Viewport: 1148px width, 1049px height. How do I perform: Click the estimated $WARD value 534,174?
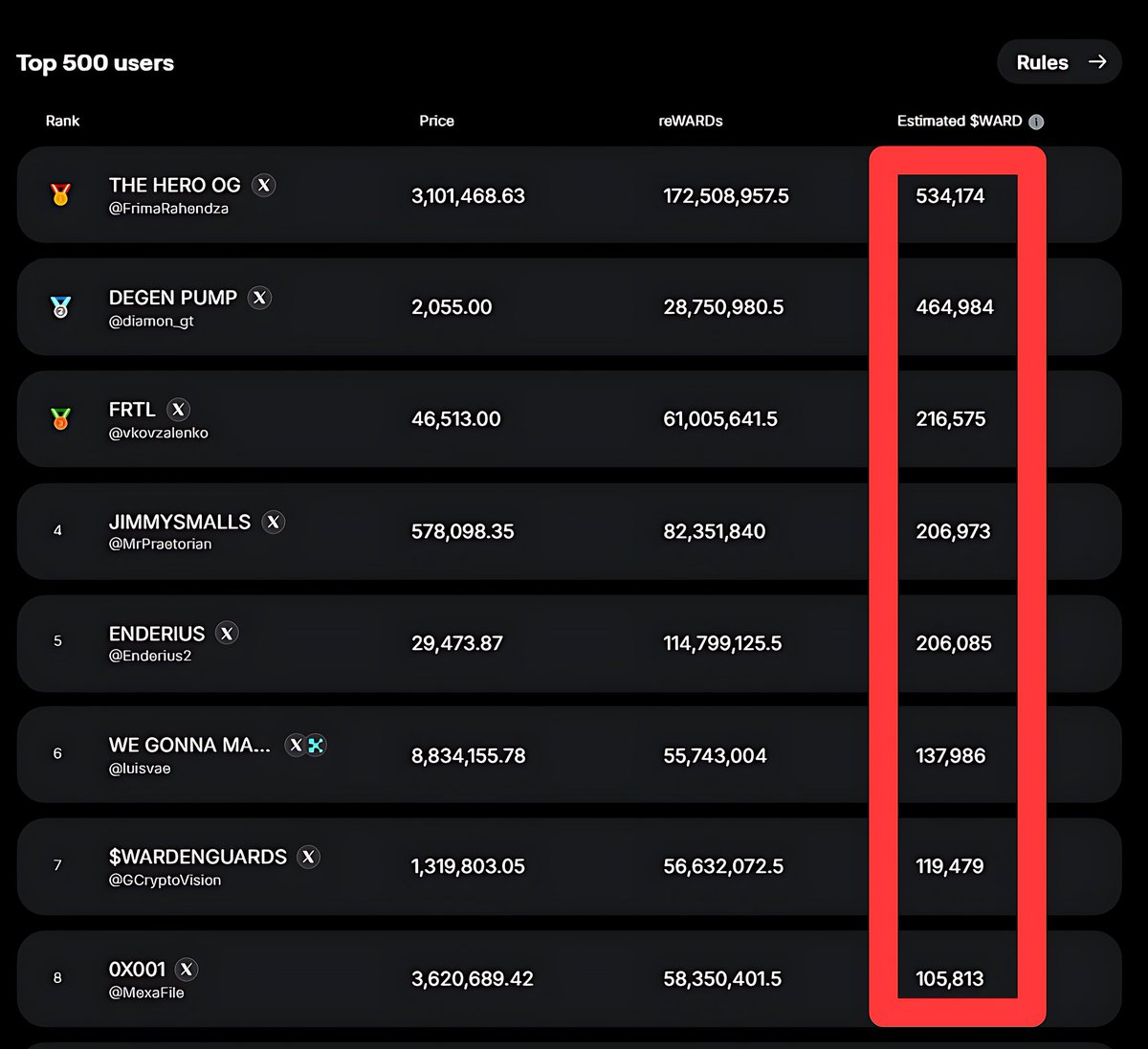[950, 196]
